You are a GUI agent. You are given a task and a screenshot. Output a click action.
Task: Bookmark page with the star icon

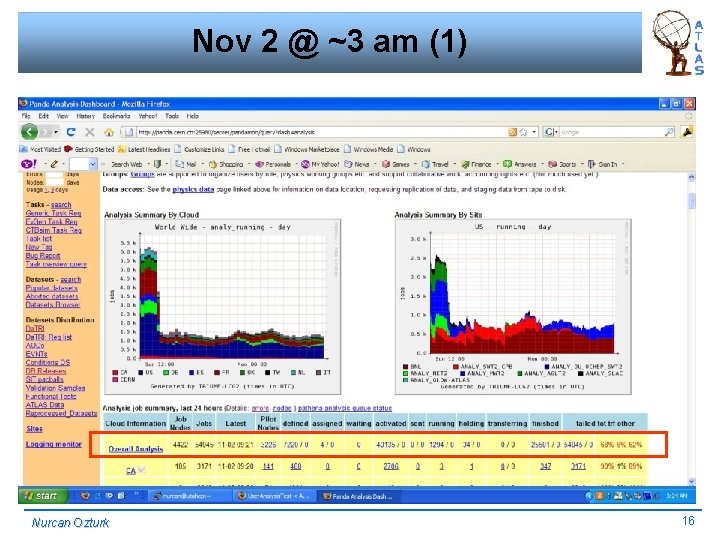[x=523, y=132]
